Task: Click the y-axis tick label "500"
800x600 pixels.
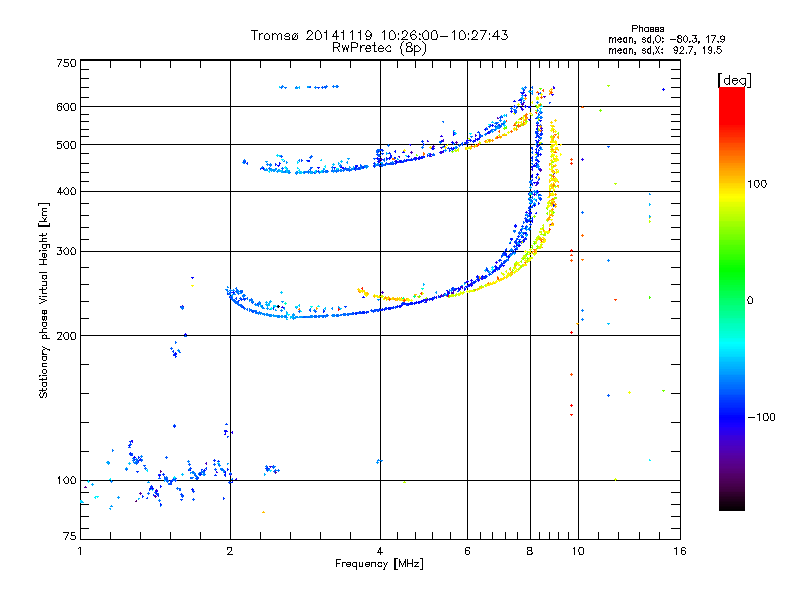Action: coord(66,145)
